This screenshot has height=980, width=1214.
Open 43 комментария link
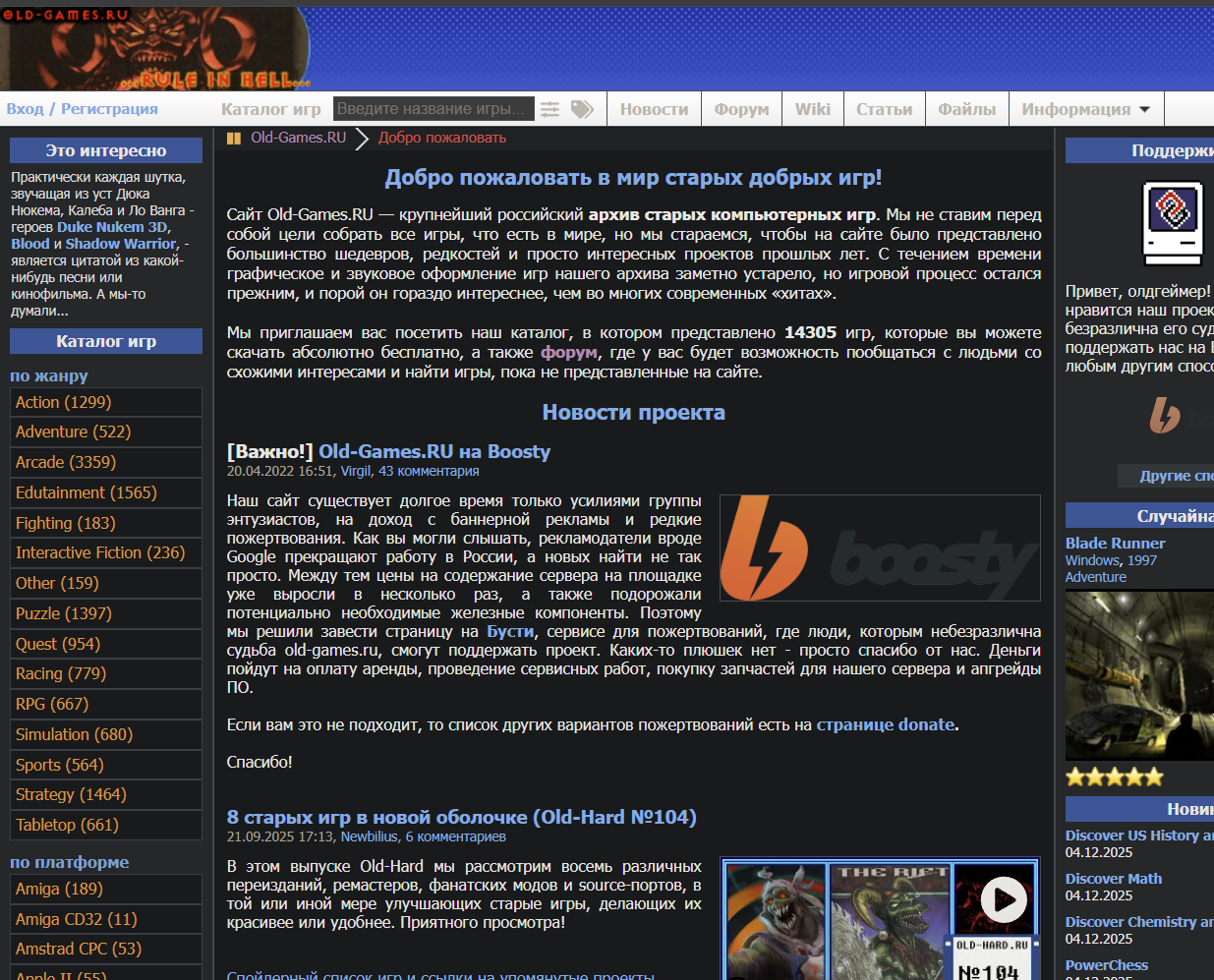tap(429, 472)
